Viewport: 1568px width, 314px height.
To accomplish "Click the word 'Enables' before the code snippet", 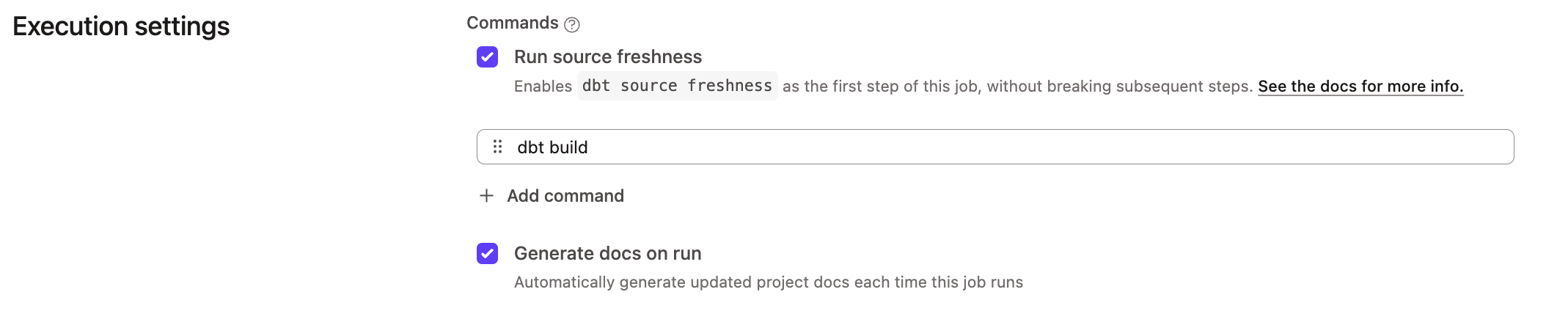I will pyautogui.click(x=543, y=87).
